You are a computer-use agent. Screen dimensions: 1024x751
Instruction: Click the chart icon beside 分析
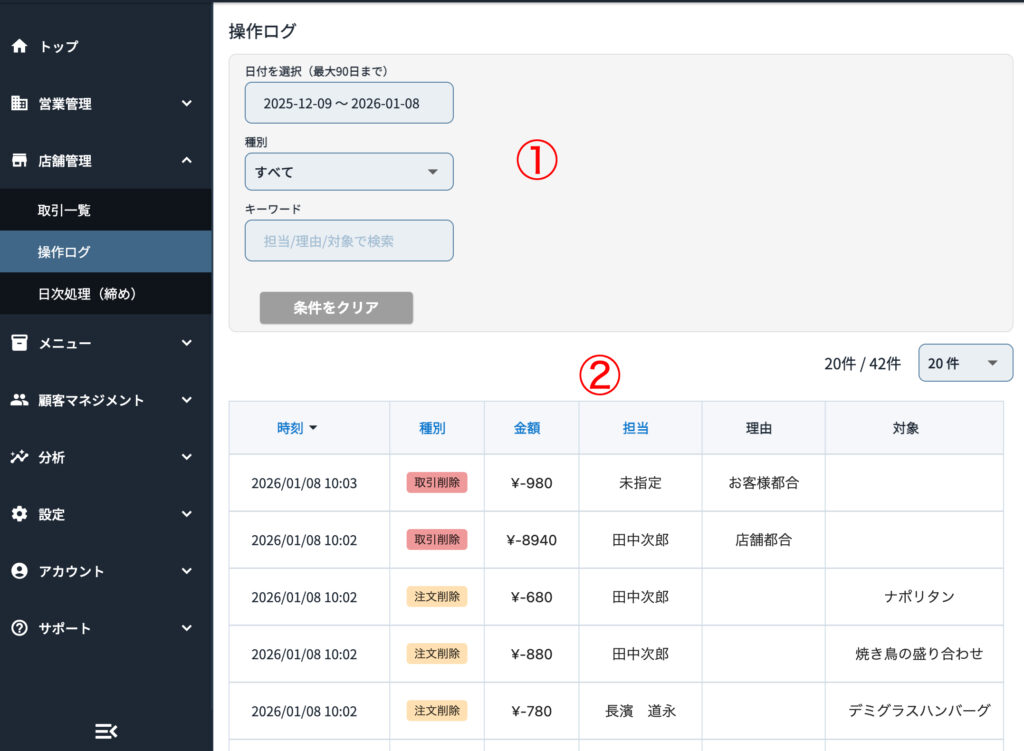[x=19, y=457]
